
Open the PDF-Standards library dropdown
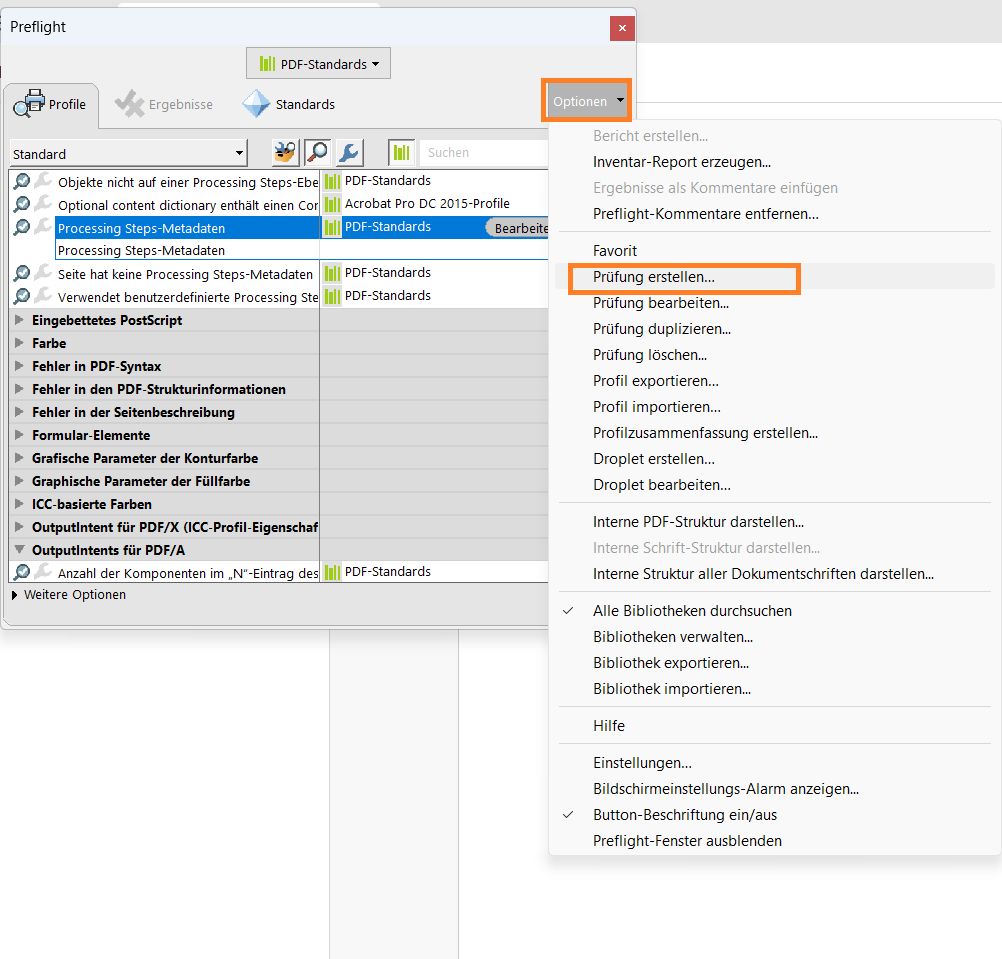[x=318, y=63]
